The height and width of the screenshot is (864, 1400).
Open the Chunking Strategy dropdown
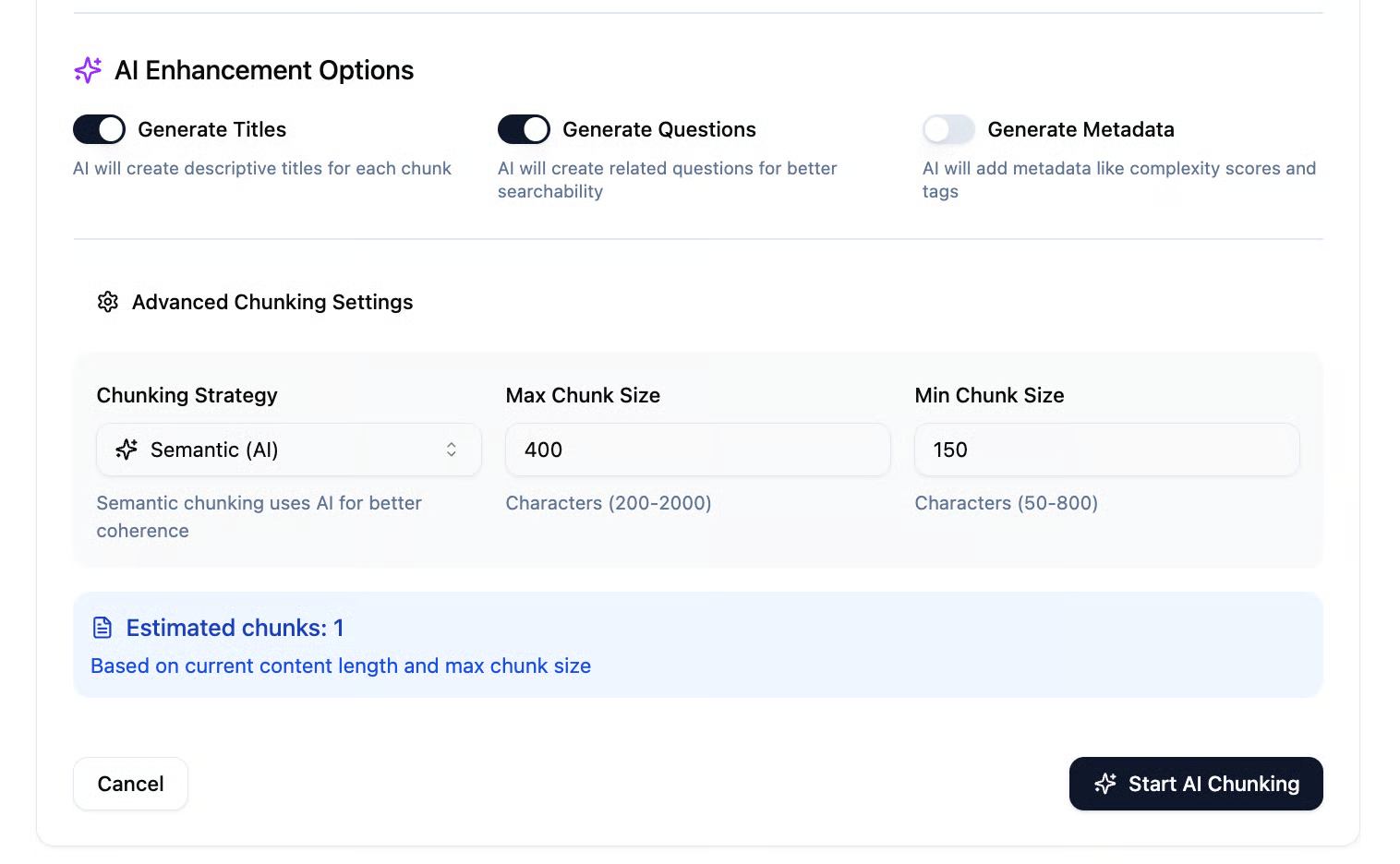coord(288,450)
